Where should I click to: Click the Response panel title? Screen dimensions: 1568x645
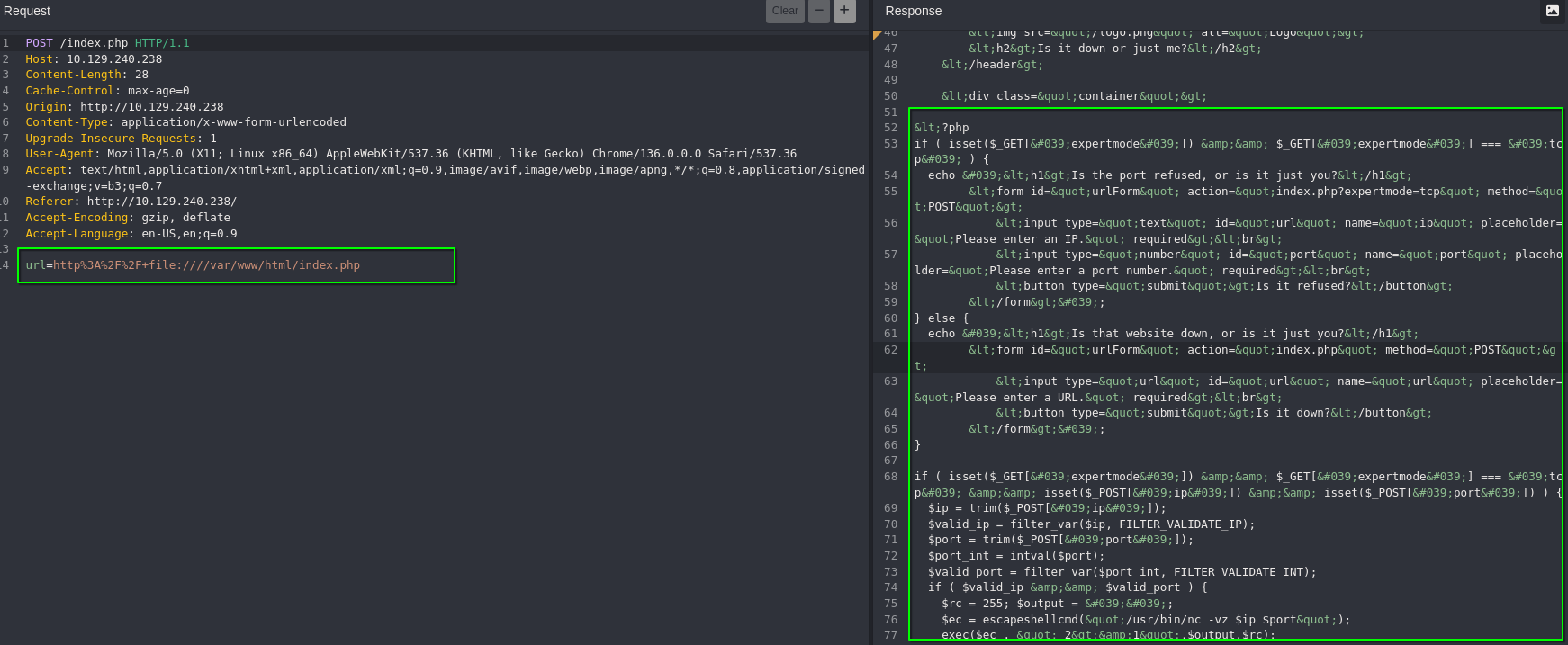[x=913, y=11]
